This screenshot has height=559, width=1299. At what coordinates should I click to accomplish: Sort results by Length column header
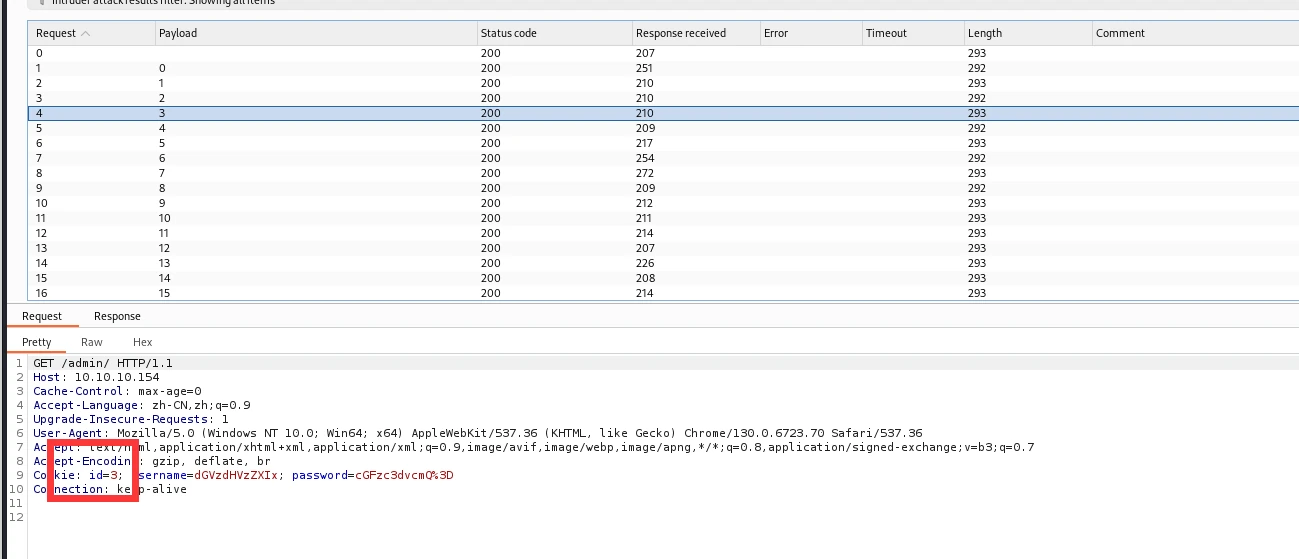[1028, 33]
